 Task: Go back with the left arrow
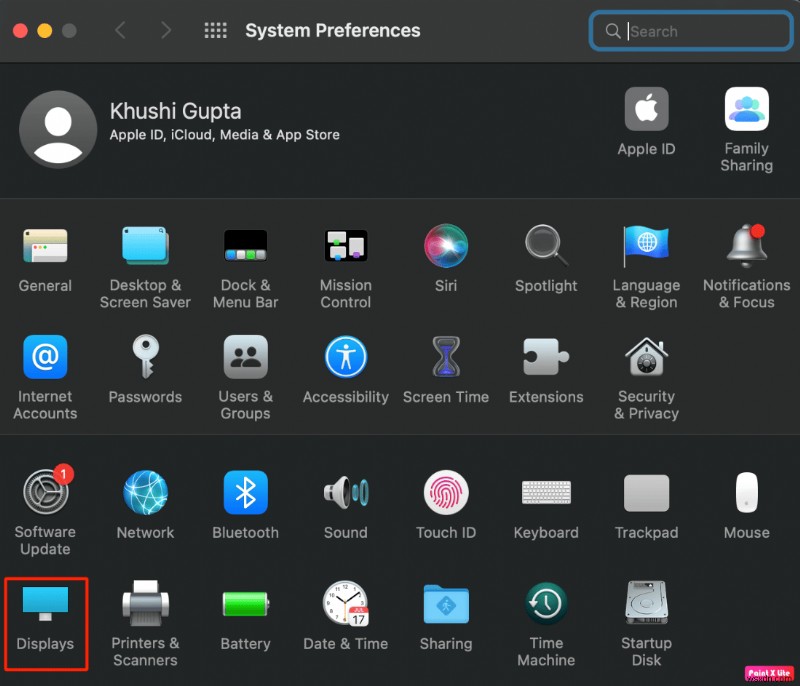click(x=120, y=31)
